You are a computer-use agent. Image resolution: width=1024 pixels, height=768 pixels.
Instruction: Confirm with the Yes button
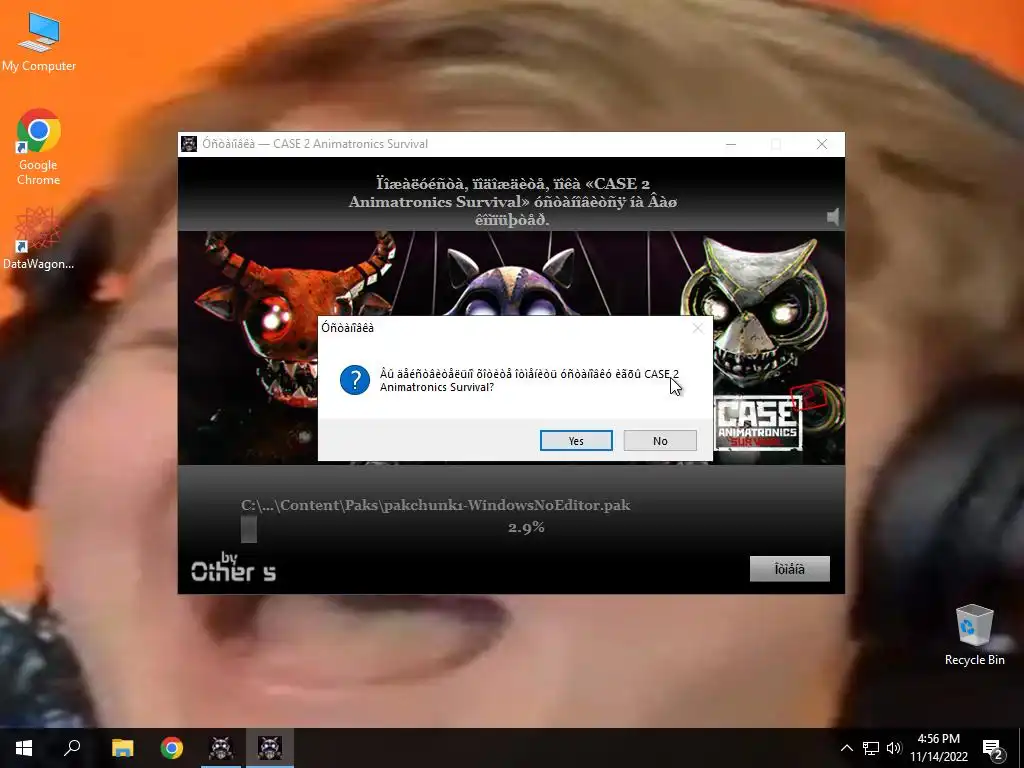(576, 441)
